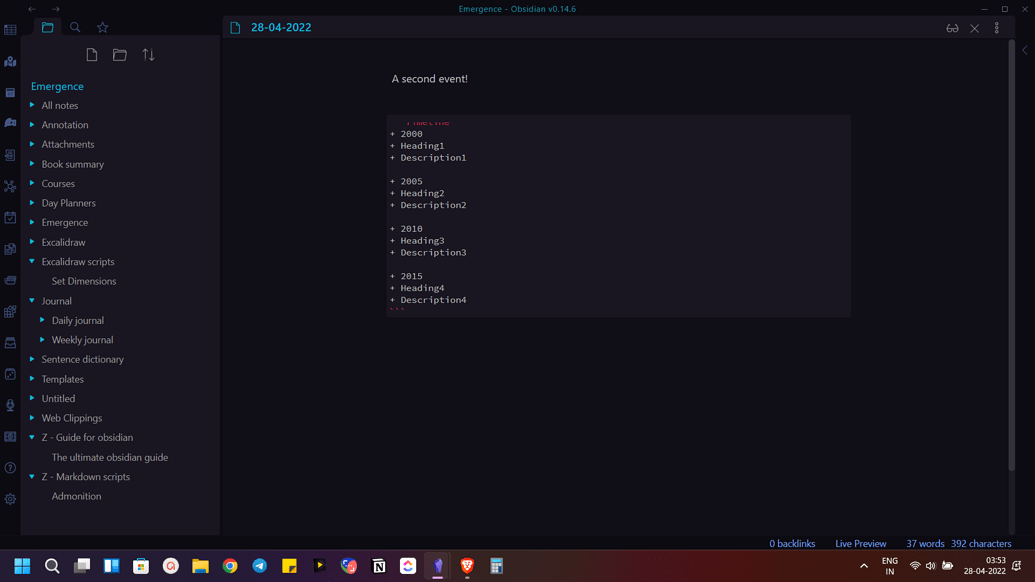
Task: Create a new note using the new-note icon
Action: click(91, 54)
